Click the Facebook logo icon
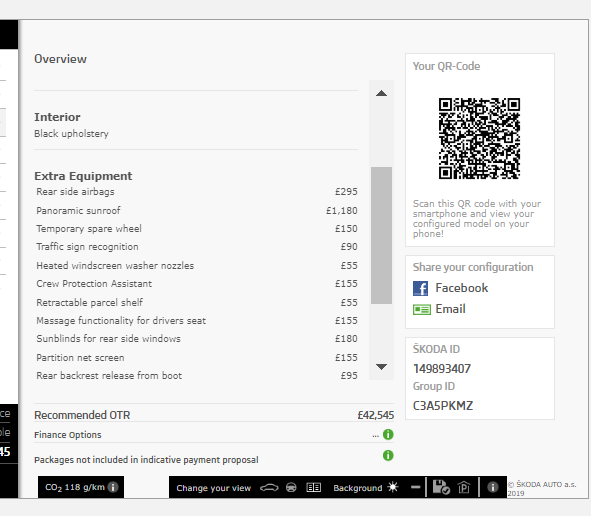Viewport: 591px width, 516px height. coord(420,288)
